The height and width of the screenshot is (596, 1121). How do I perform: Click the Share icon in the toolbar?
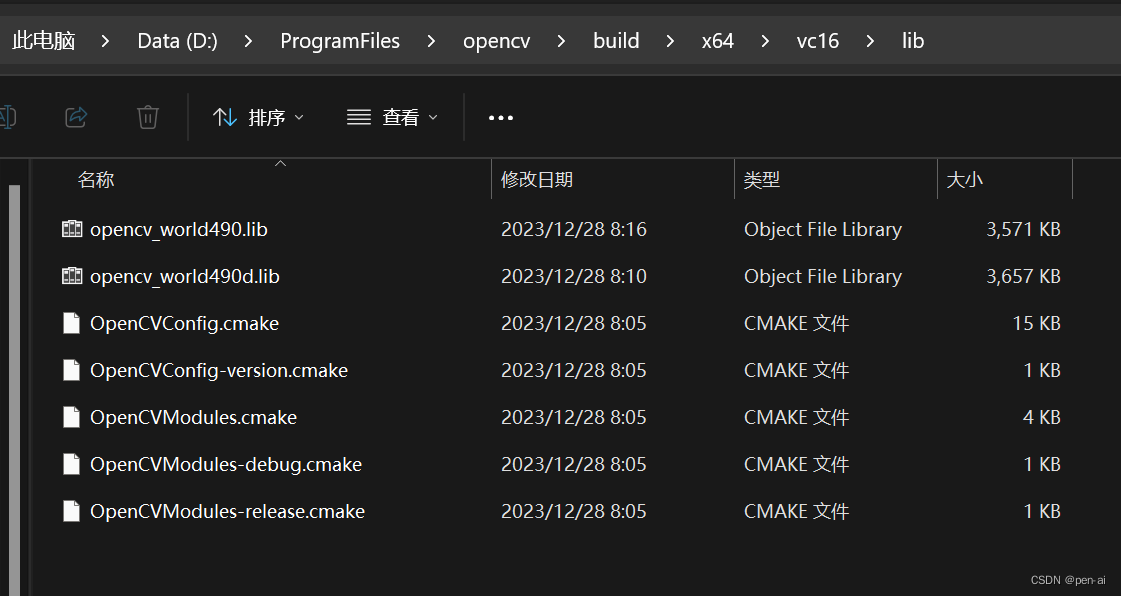pyautogui.click(x=77, y=117)
